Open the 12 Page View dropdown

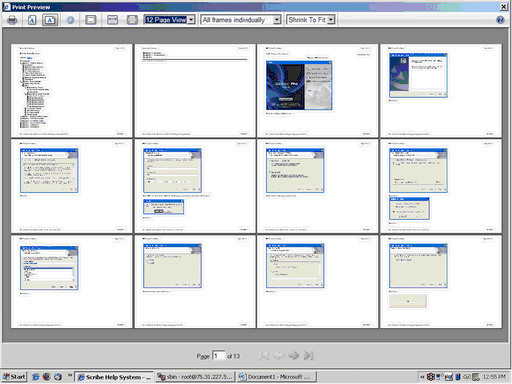point(169,20)
